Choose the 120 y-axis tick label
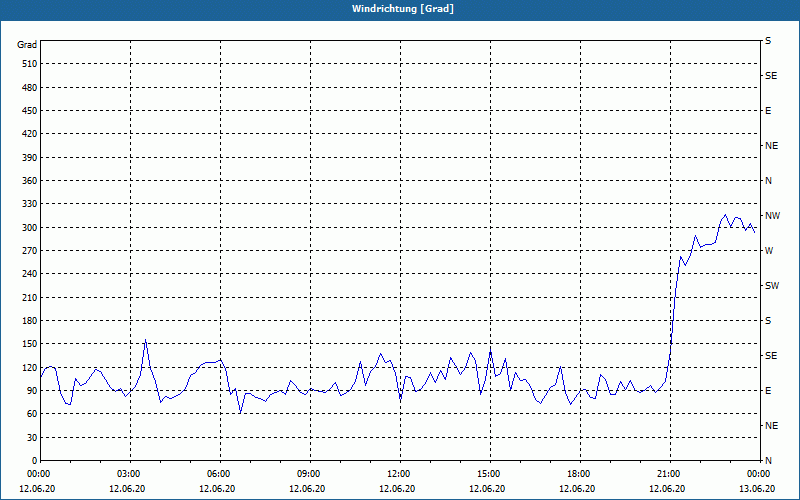This screenshot has height=500, width=800. [29, 367]
